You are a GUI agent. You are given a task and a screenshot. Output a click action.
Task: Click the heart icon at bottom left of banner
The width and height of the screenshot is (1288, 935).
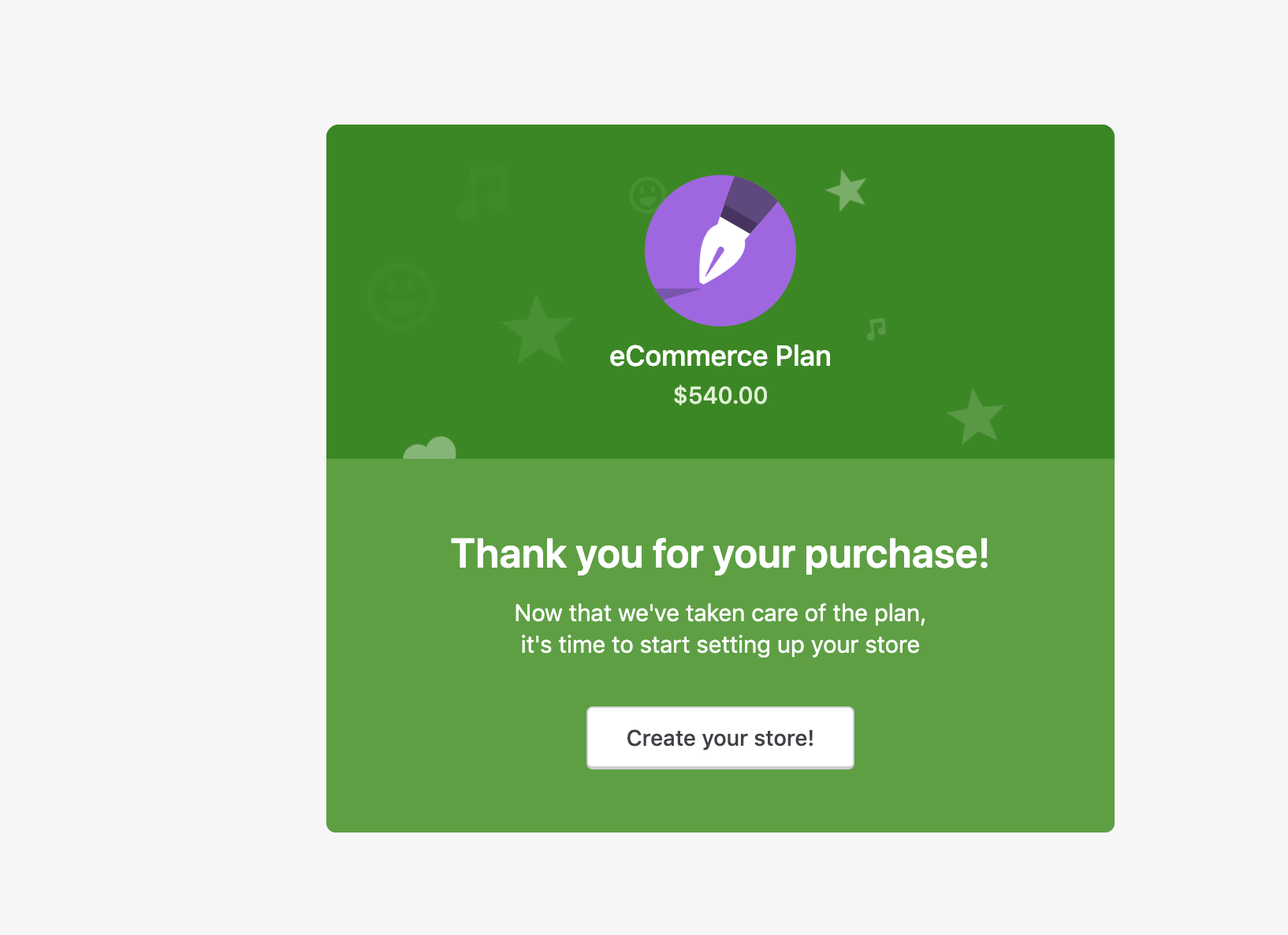pos(430,449)
